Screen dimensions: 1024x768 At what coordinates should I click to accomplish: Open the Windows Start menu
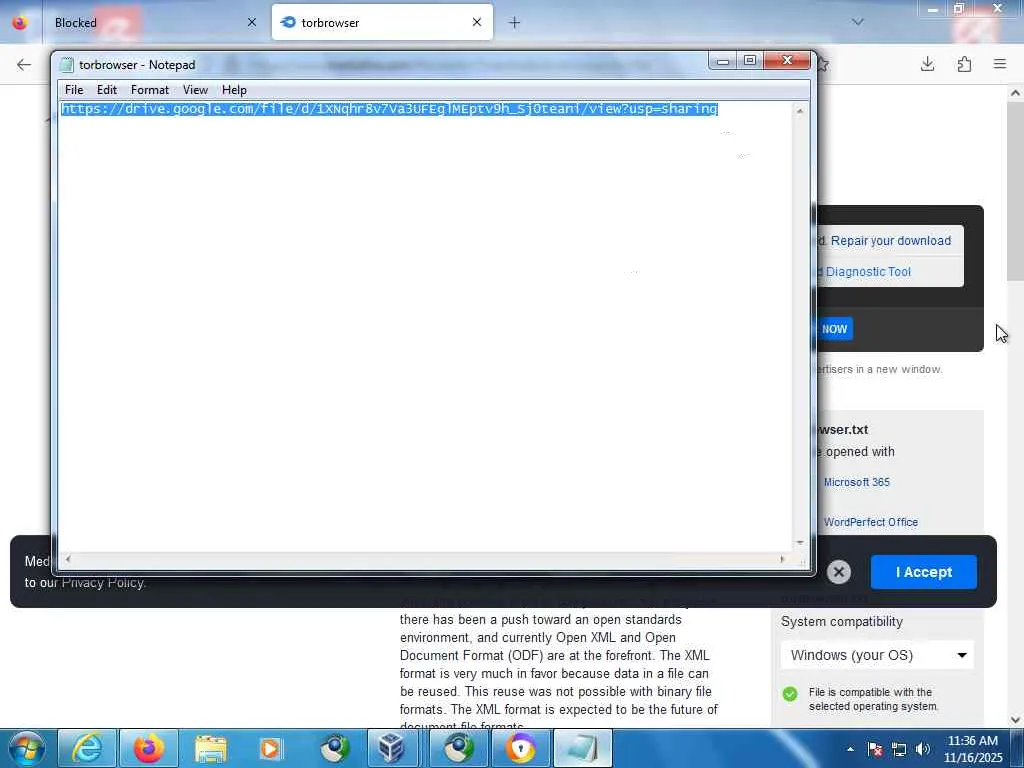click(26, 748)
